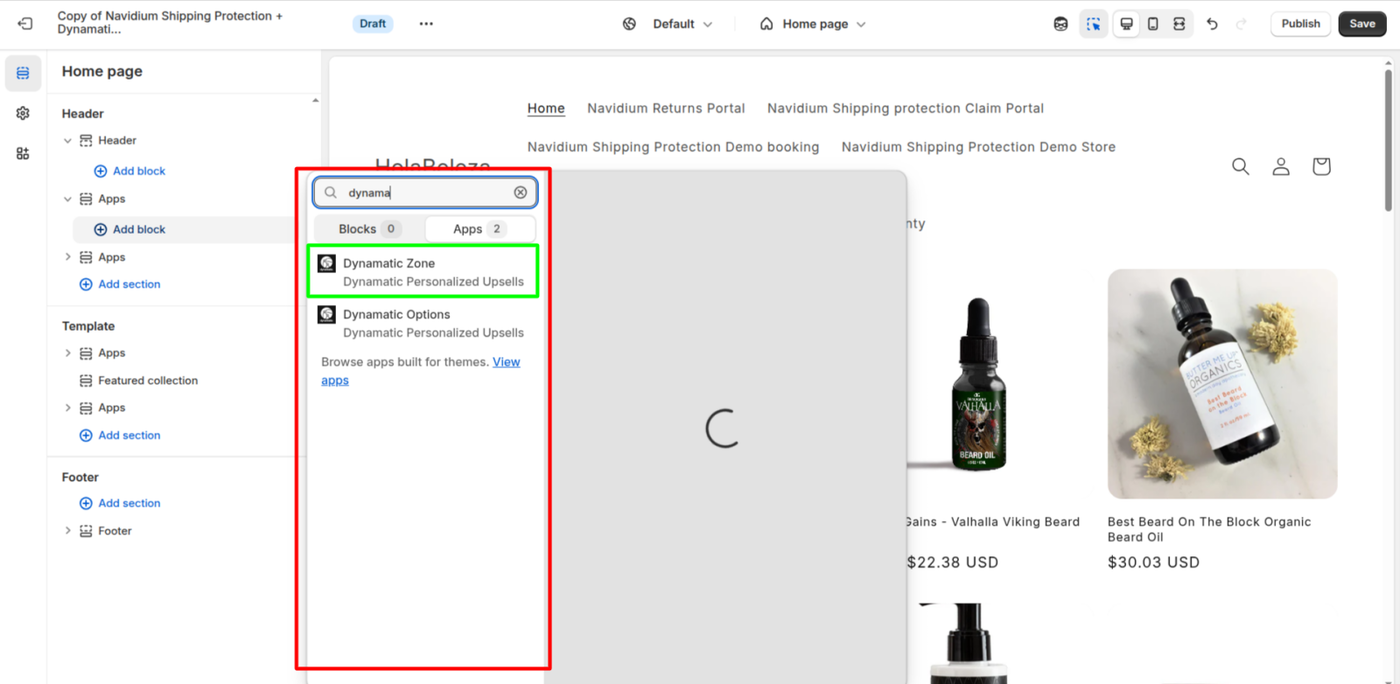The image size is (1400, 684).
Task: Click the redo arrow icon
Action: [x=1242, y=24]
